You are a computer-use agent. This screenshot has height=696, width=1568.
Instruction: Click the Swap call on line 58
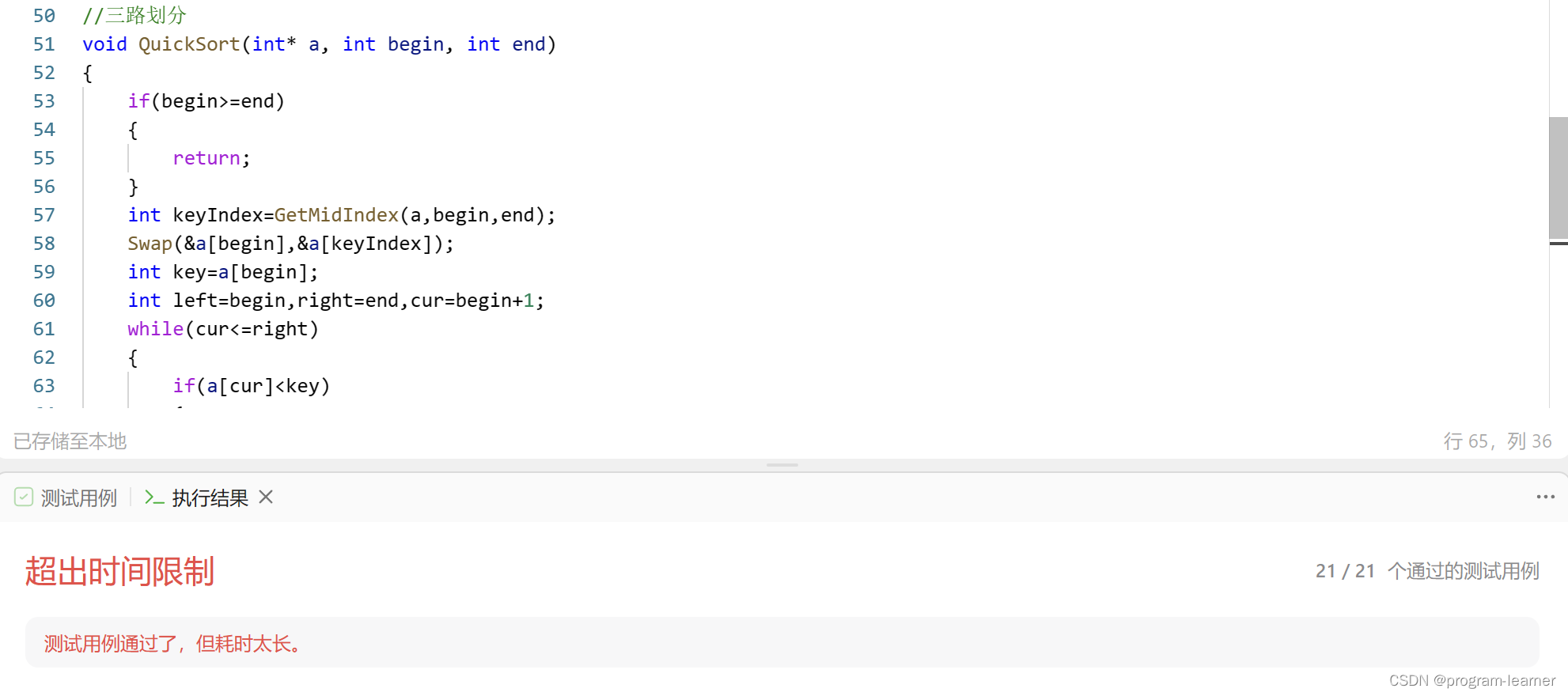tap(291, 244)
